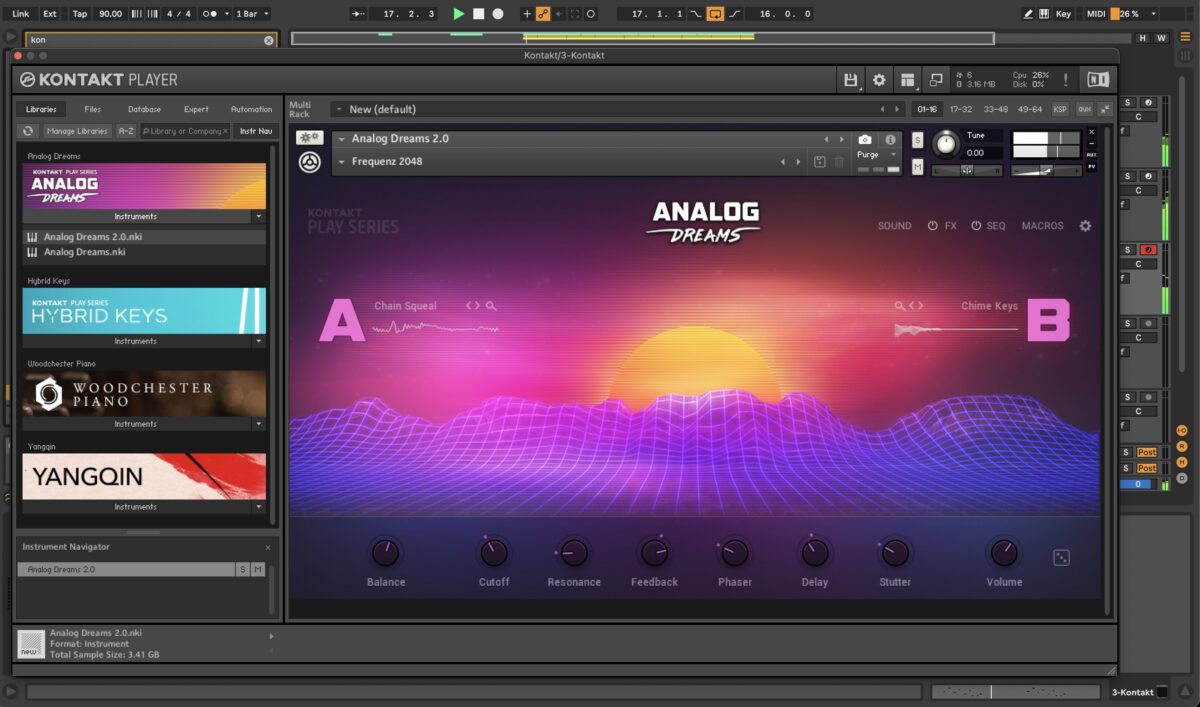
Task: Switch to the Expert tab
Action: (196, 109)
